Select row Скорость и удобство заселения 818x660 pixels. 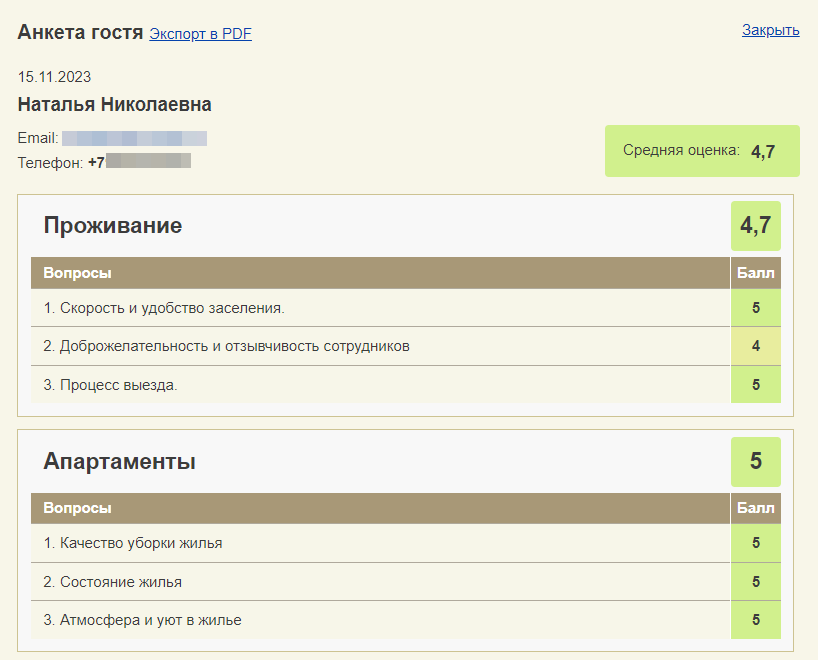point(380,308)
